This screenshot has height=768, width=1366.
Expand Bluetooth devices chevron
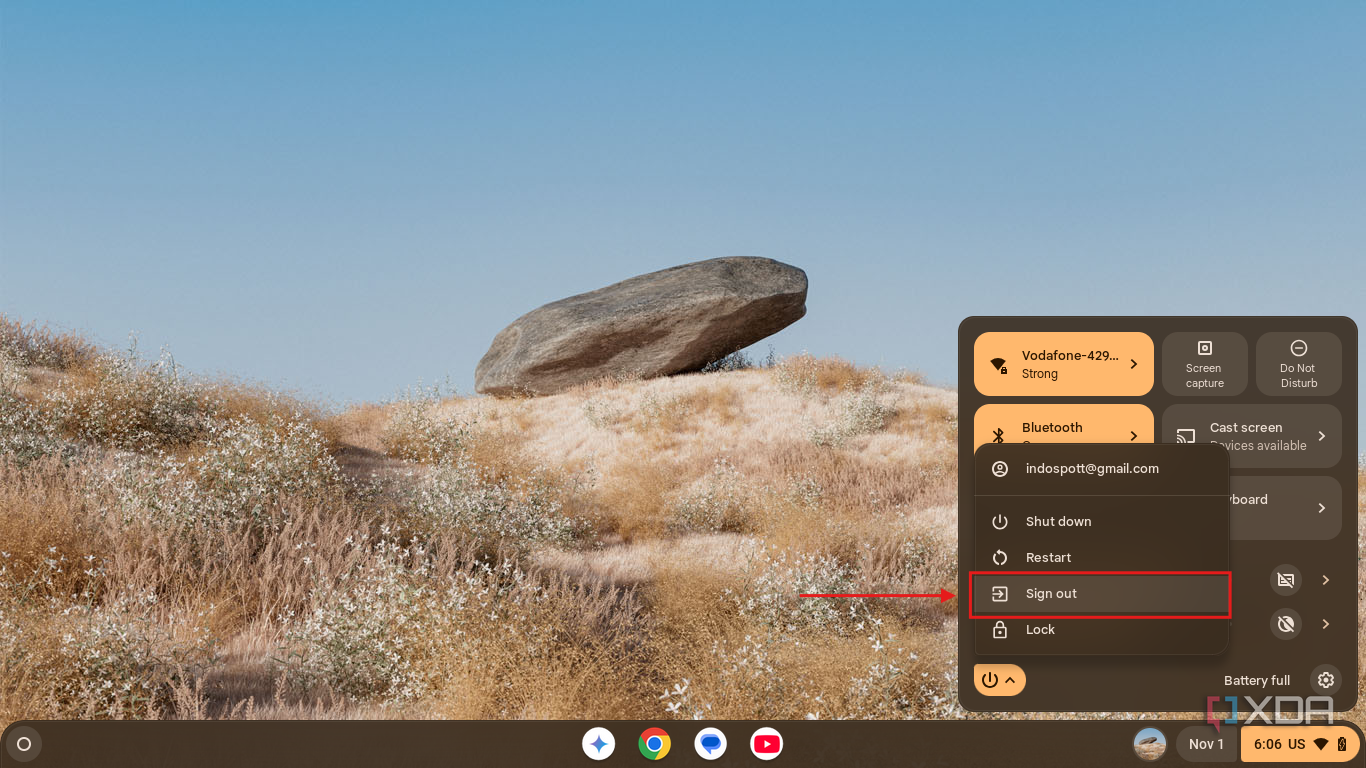coord(1134,436)
